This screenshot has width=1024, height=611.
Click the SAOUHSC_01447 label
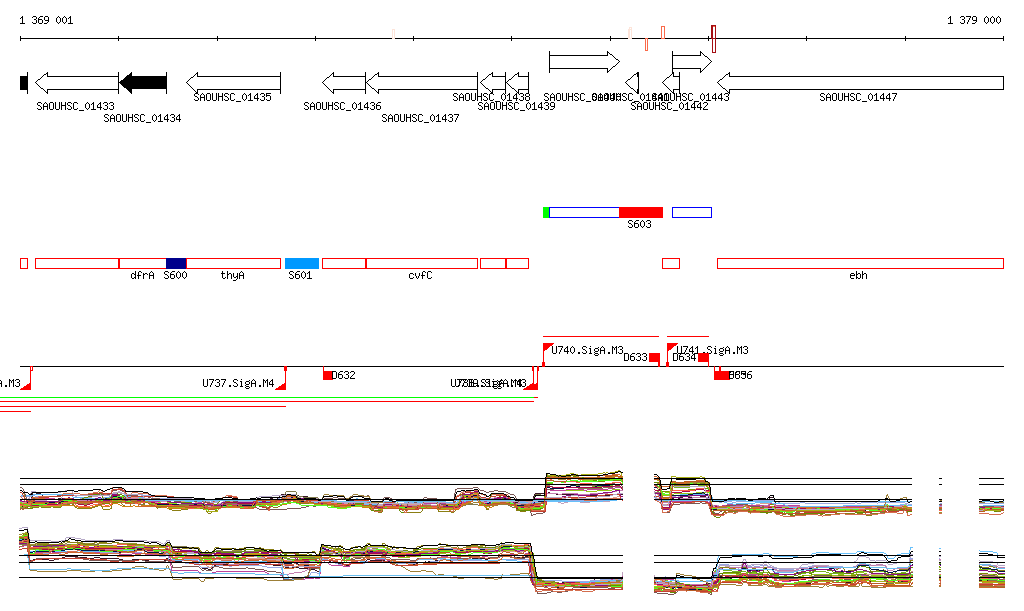coord(858,97)
